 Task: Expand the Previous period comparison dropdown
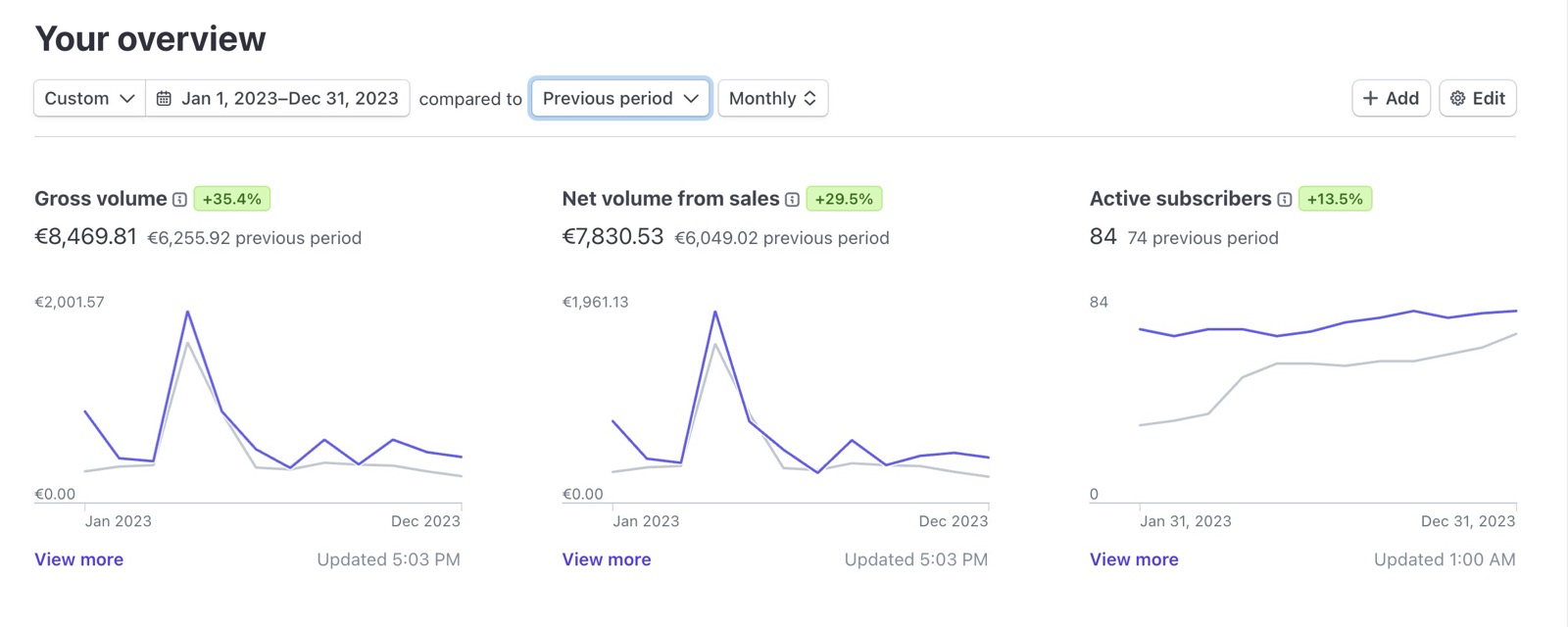(619, 99)
